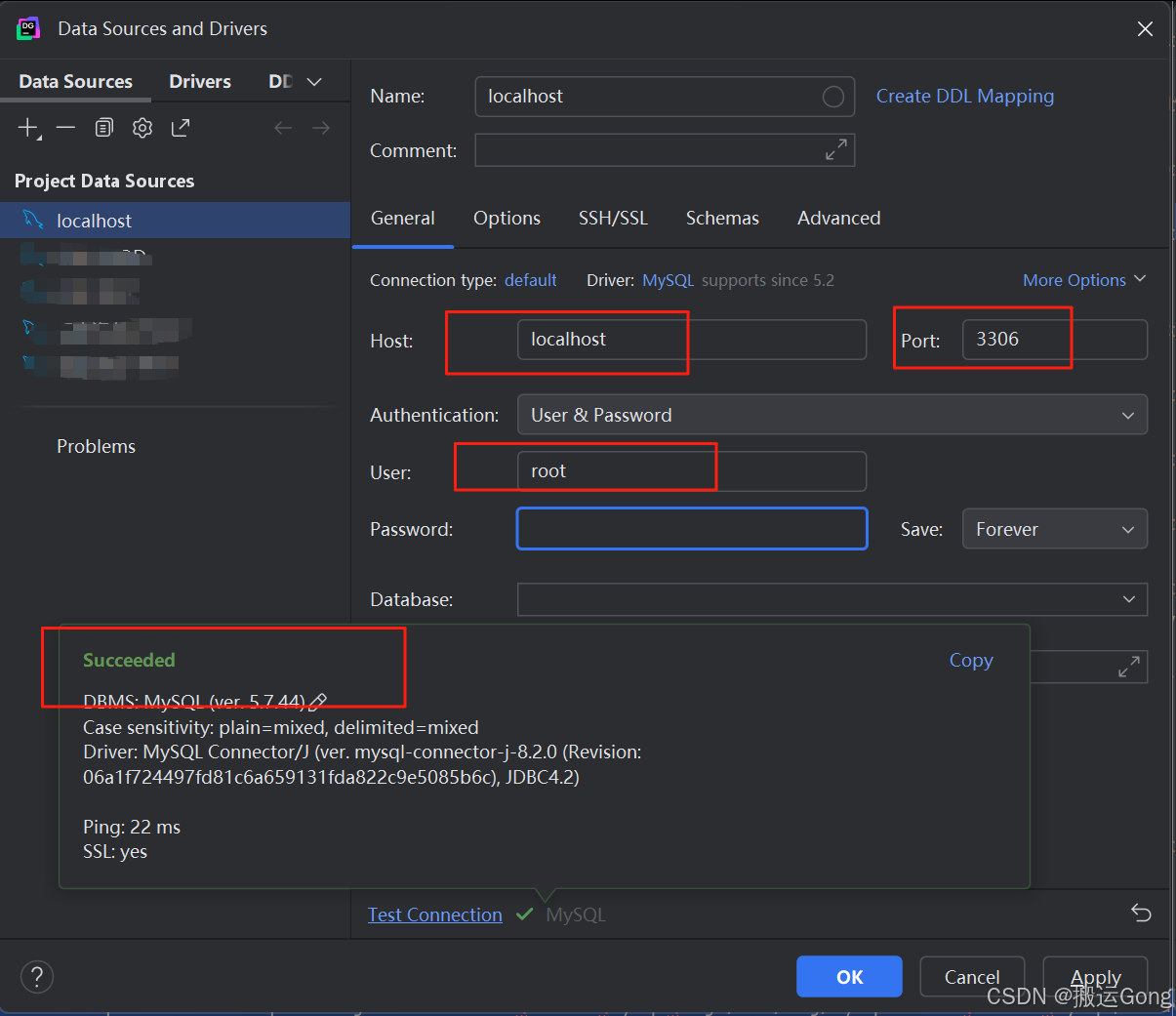Click the Cancel button
1176x1016 pixels.
click(972, 976)
